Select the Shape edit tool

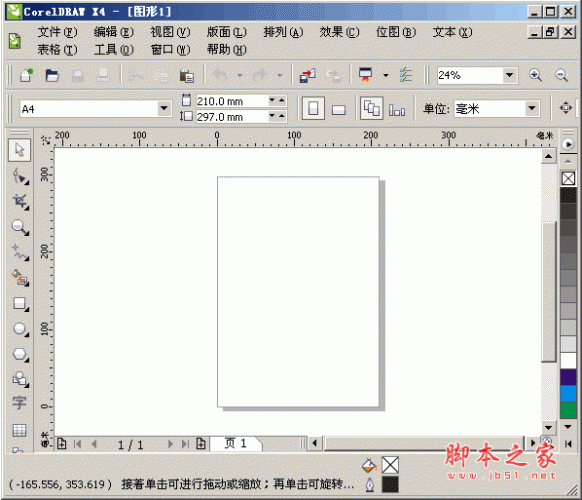coord(20,176)
